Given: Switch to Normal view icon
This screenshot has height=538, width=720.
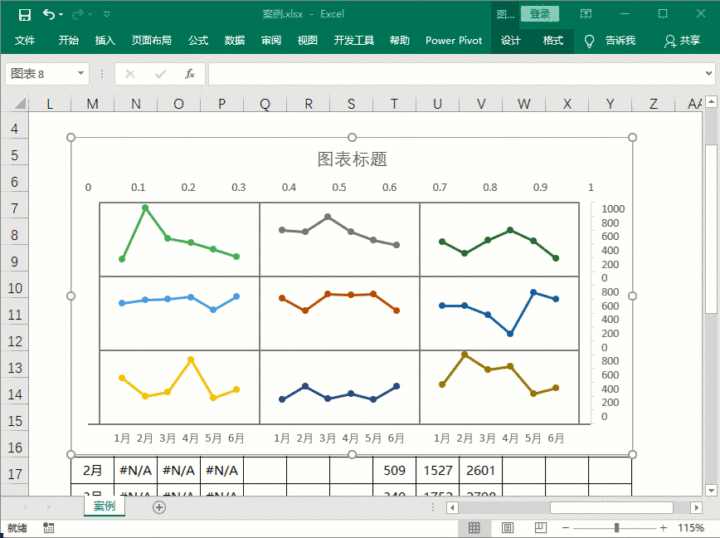Looking at the screenshot, I should (x=474, y=528).
